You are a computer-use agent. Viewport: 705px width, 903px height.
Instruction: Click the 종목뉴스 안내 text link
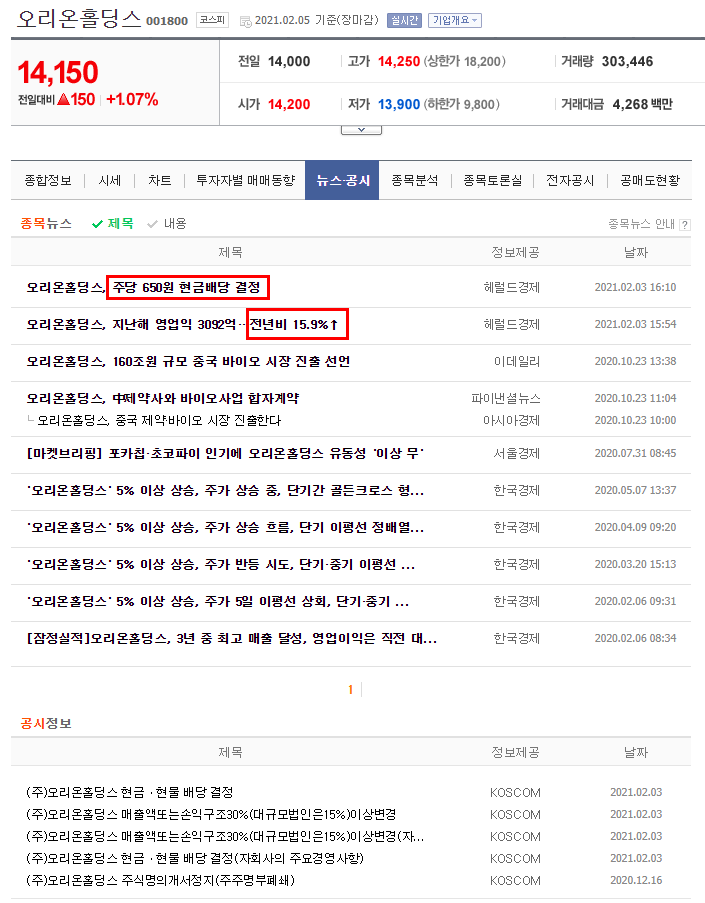(641, 224)
